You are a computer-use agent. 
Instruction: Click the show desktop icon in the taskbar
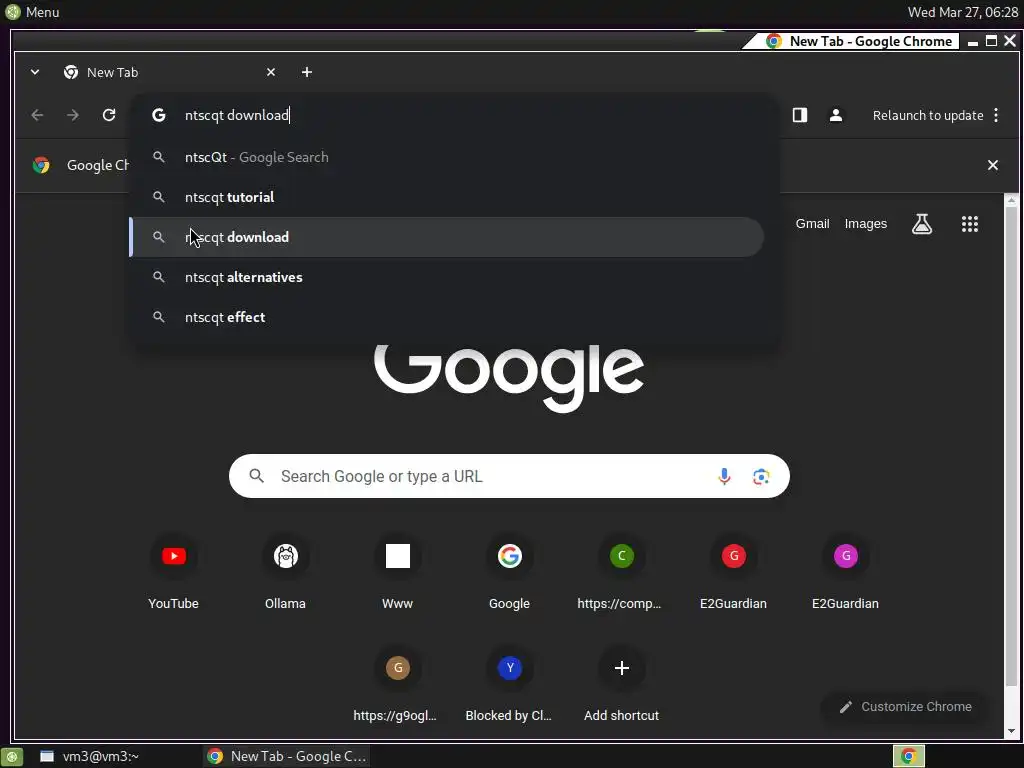[12, 756]
